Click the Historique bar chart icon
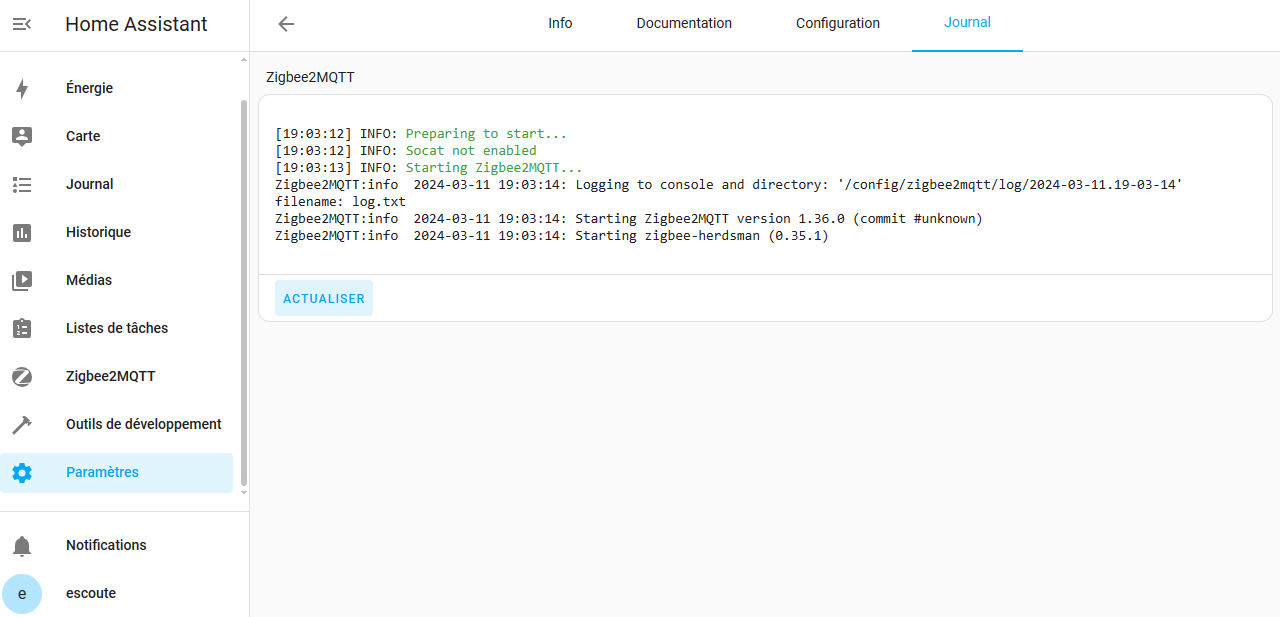The image size is (1280, 617). (x=22, y=232)
